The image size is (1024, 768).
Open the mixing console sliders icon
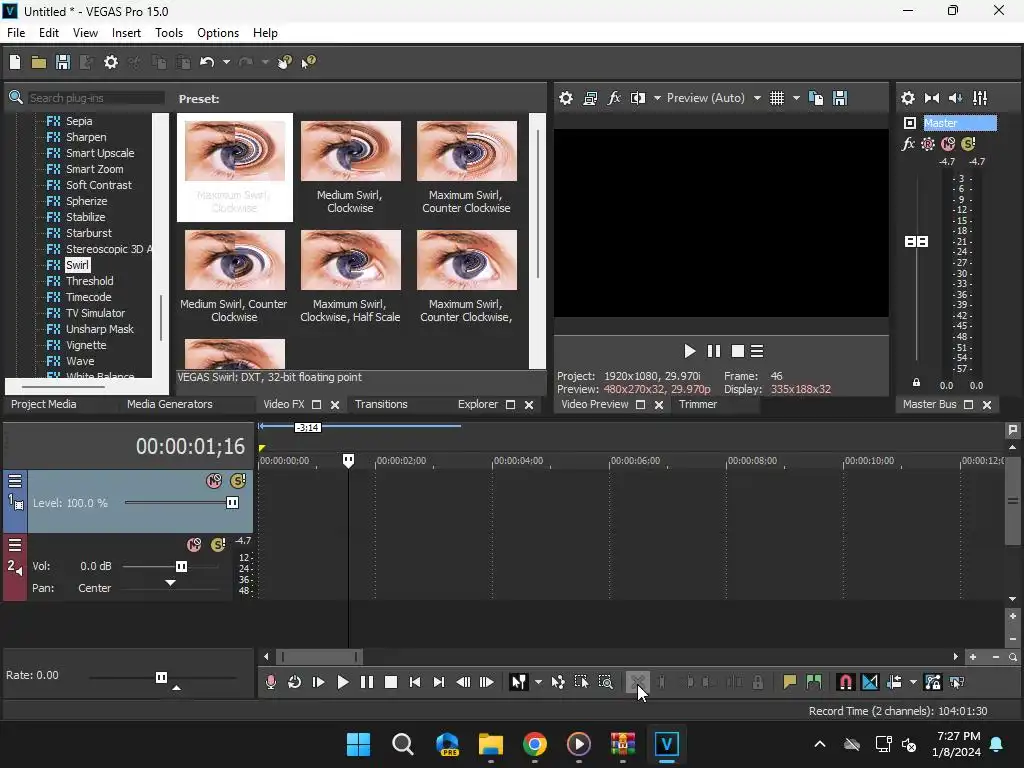[x=980, y=98]
